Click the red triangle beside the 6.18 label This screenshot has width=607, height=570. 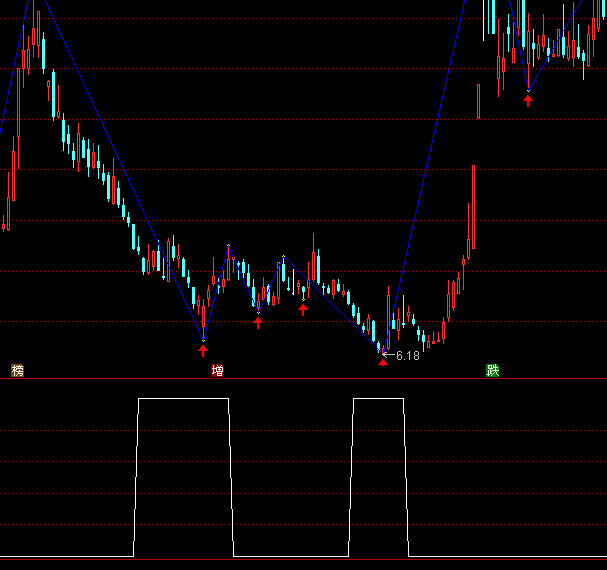point(382,361)
